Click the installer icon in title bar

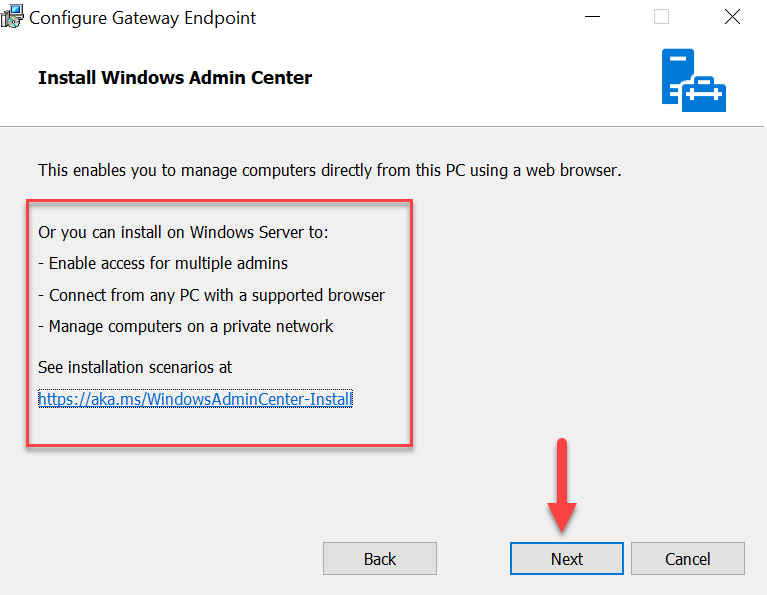pyautogui.click(x=12, y=16)
